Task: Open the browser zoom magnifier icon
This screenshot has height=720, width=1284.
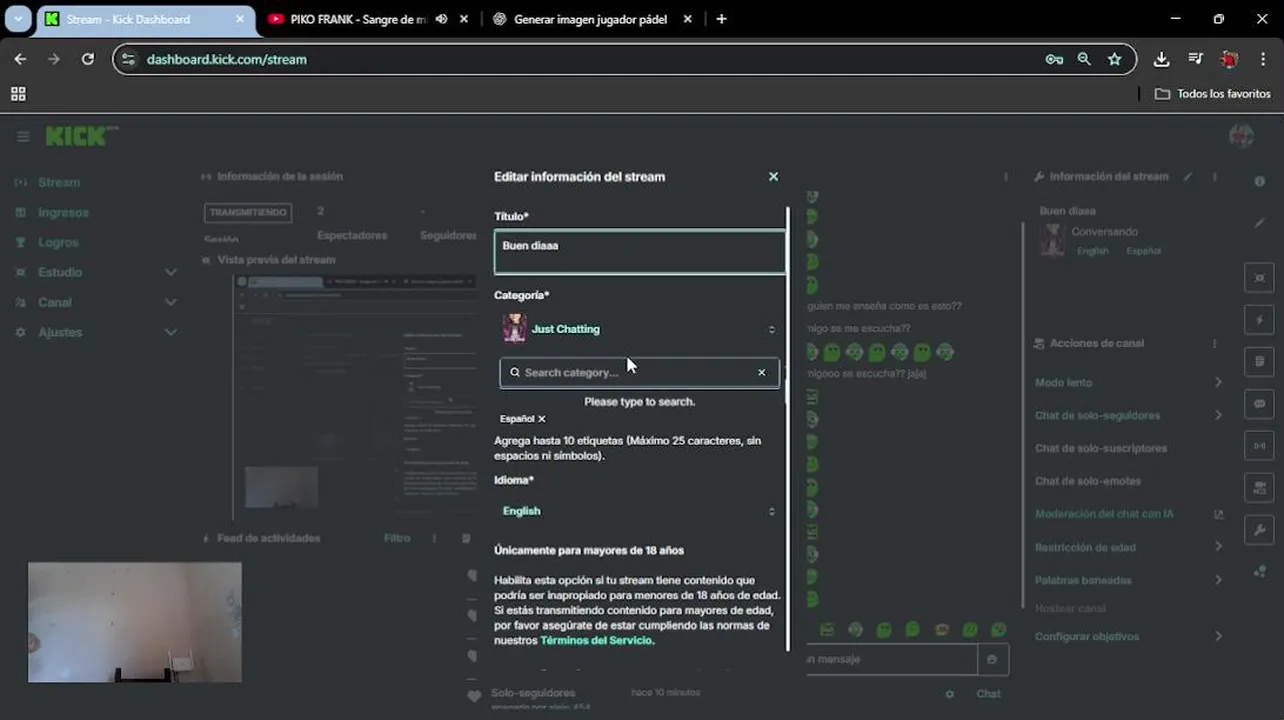Action: coord(1084,59)
